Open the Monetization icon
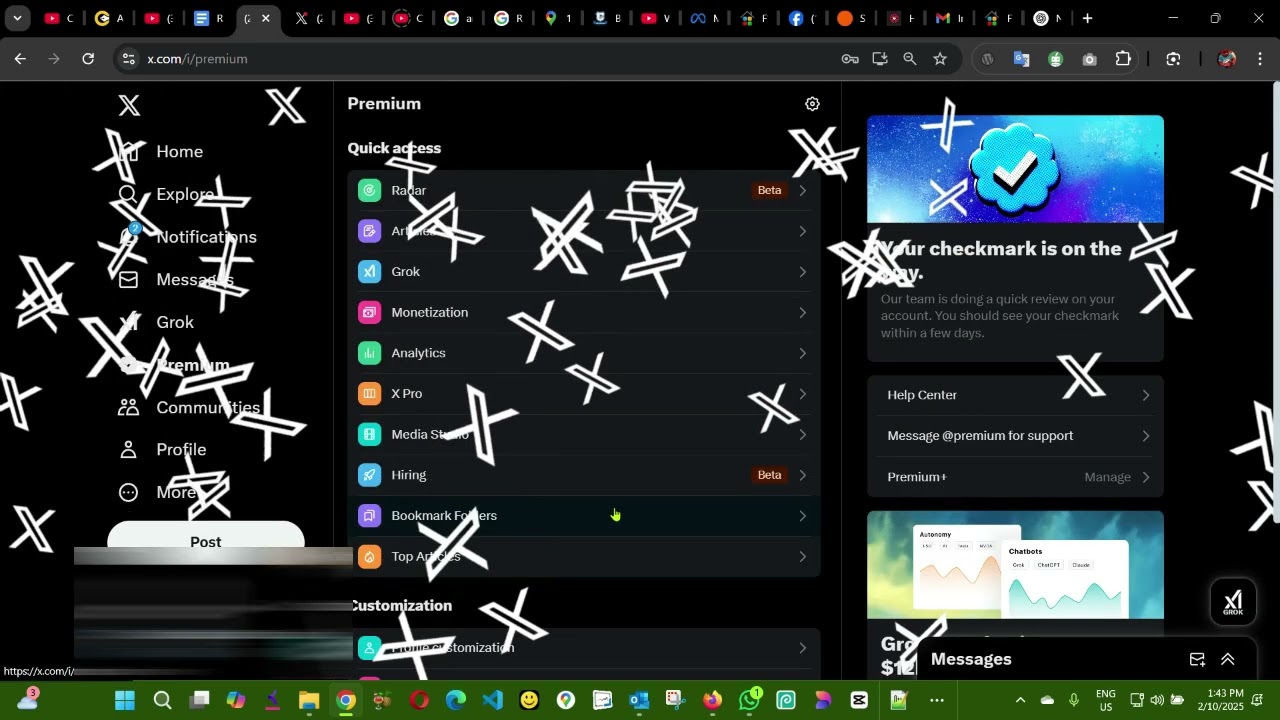The image size is (1280, 720). click(x=370, y=313)
